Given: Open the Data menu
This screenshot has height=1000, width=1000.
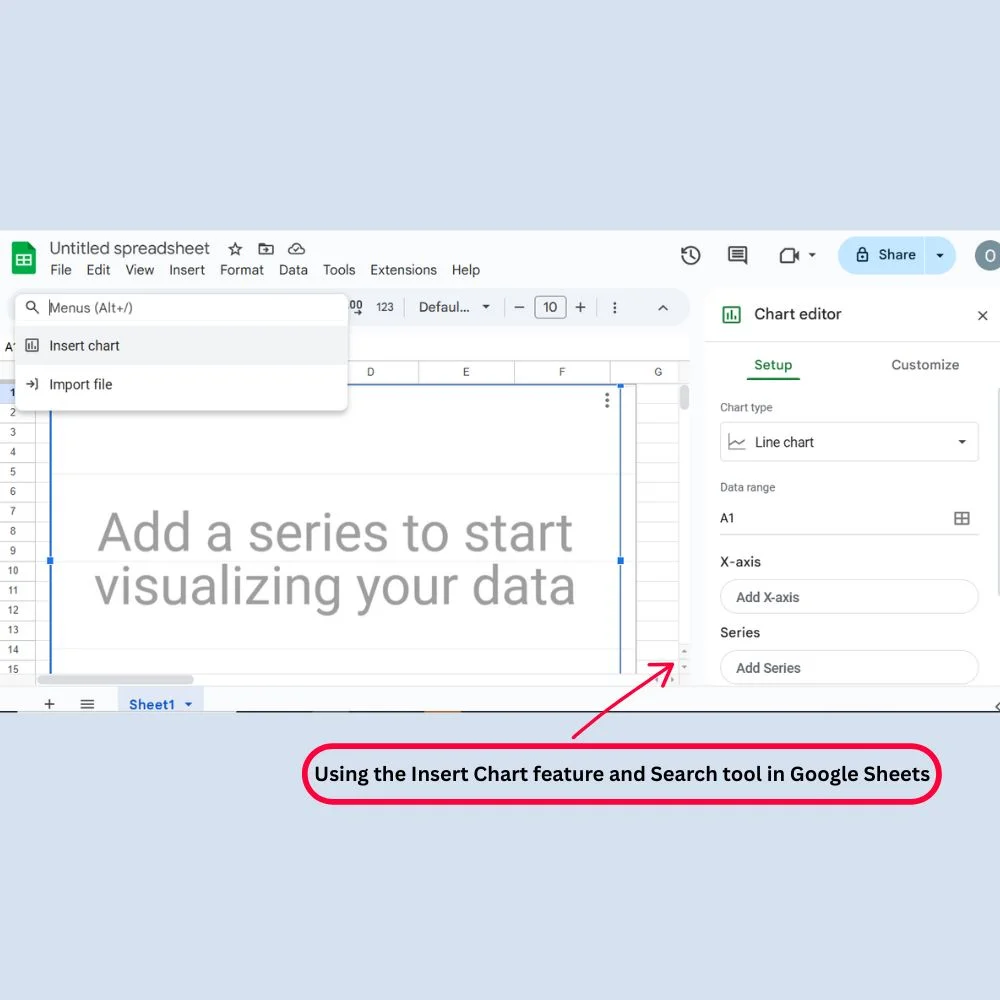Looking at the screenshot, I should 293,270.
